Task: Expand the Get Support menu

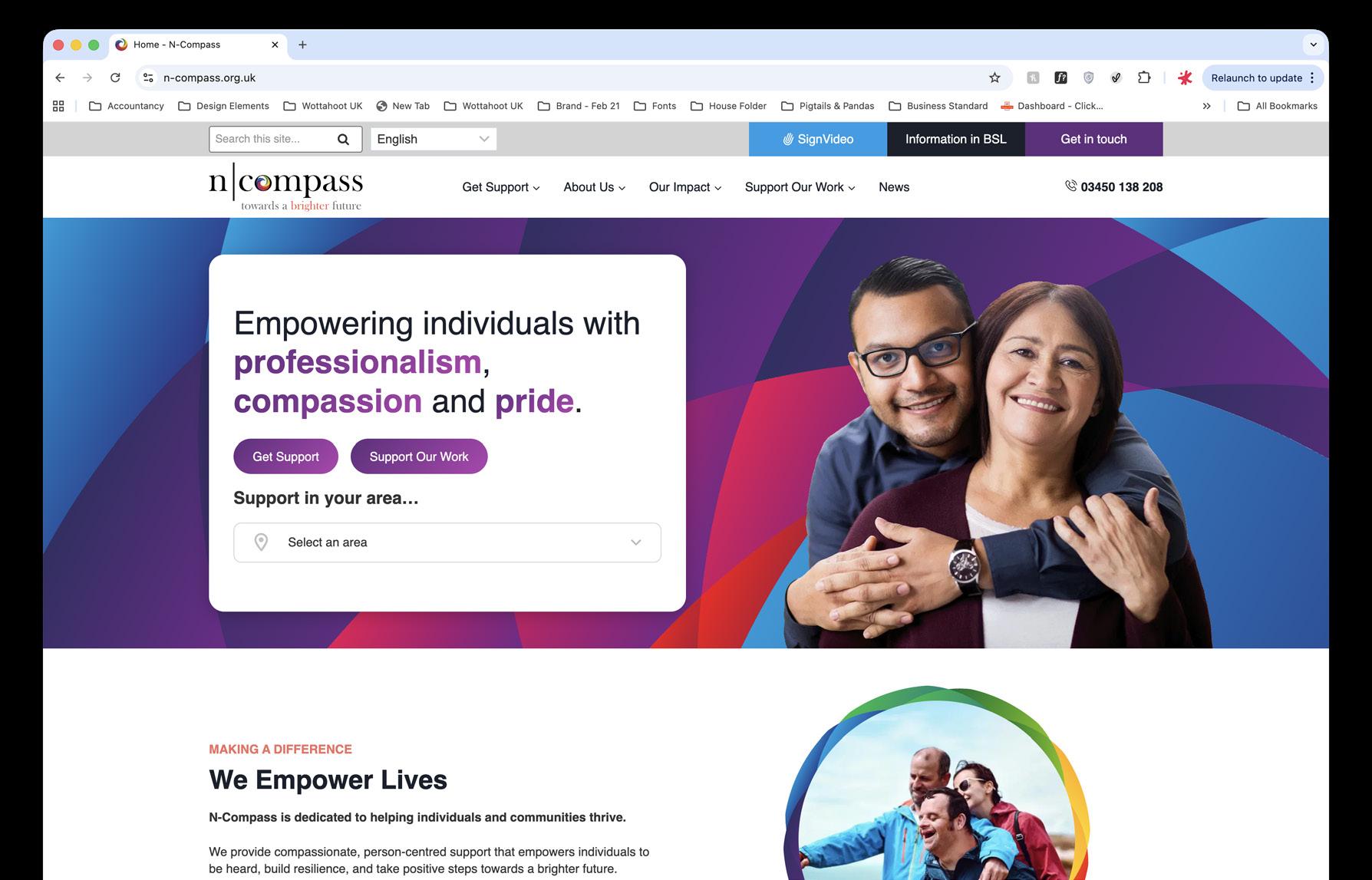Action: pyautogui.click(x=501, y=187)
